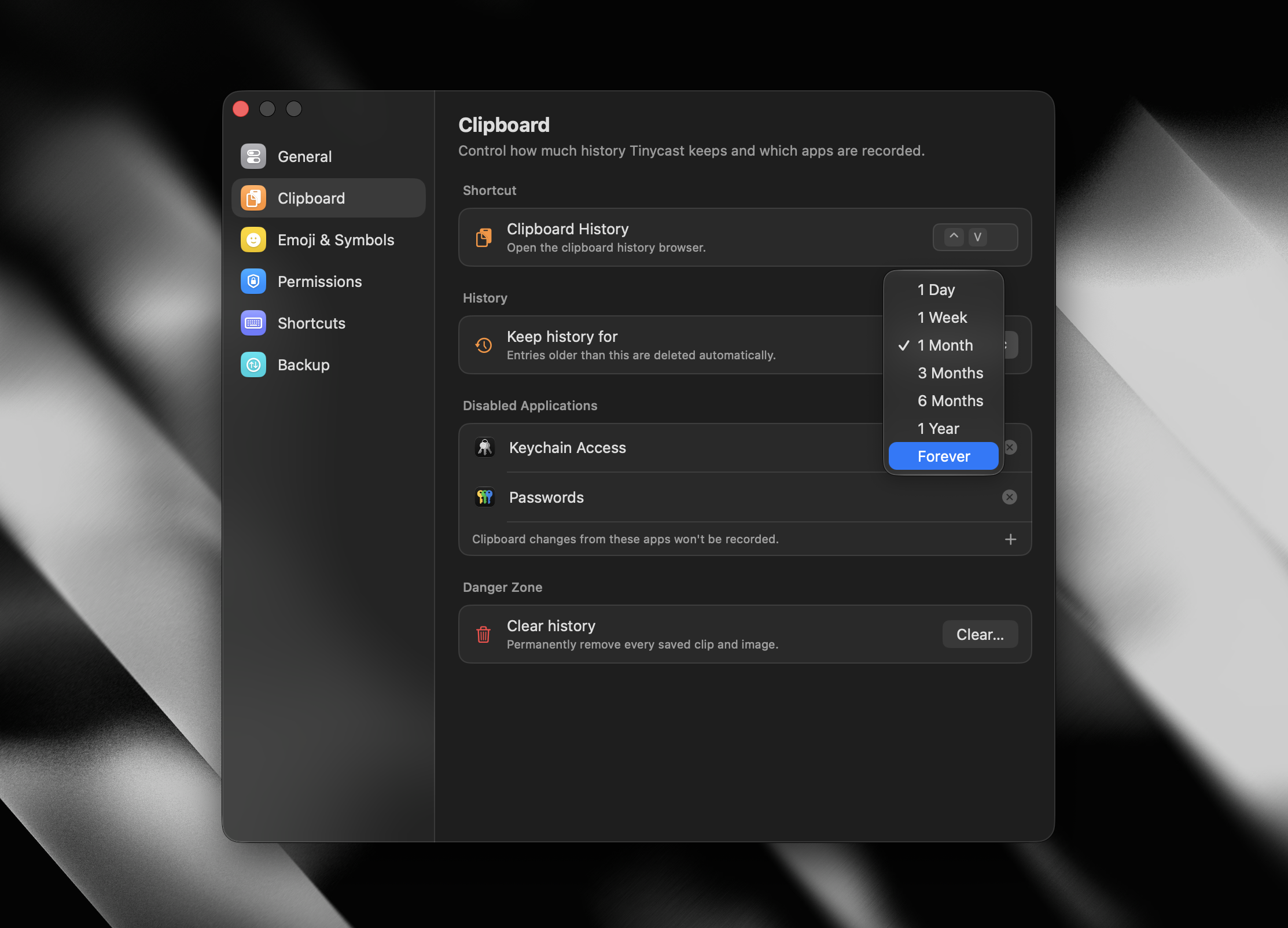Pick 6 Months history duration
Viewport: 1288px width, 928px height.
[944, 400]
